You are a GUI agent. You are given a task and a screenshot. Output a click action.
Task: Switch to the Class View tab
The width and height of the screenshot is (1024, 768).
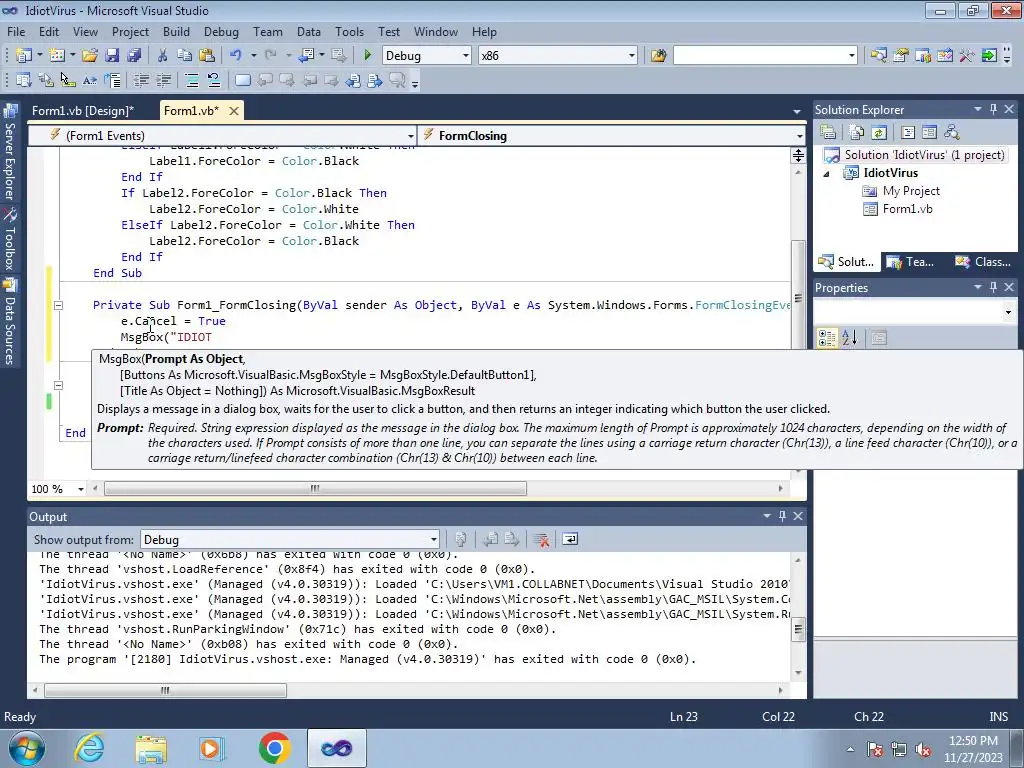983,262
